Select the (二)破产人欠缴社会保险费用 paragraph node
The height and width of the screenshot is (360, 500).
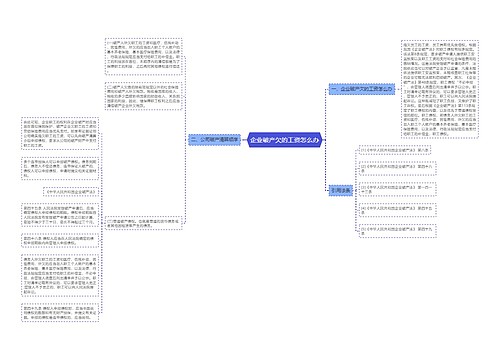pyautogui.click(x=144, y=96)
